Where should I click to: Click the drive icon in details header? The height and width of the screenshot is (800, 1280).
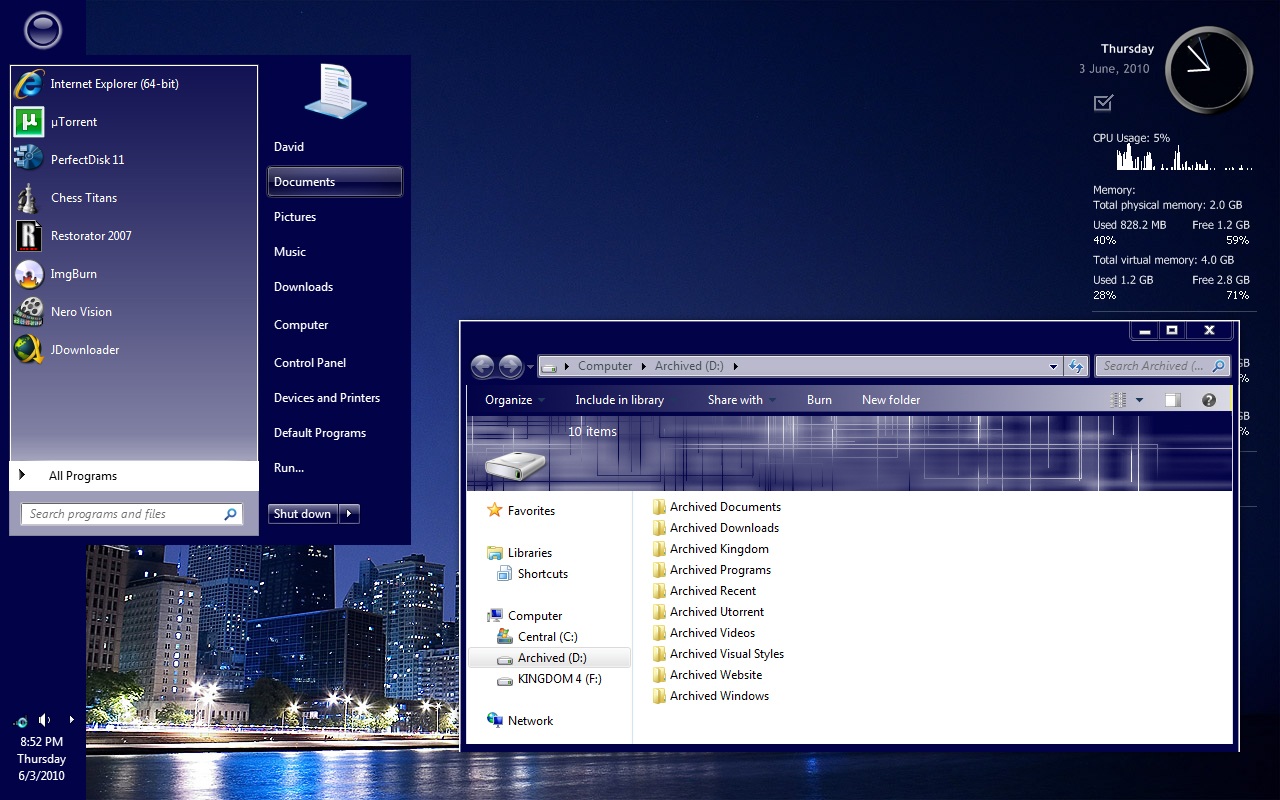pos(515,465)
